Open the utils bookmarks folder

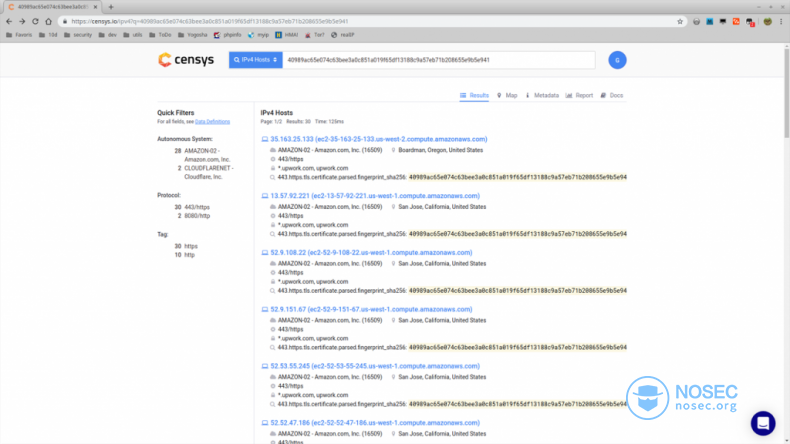click(133, 35)
